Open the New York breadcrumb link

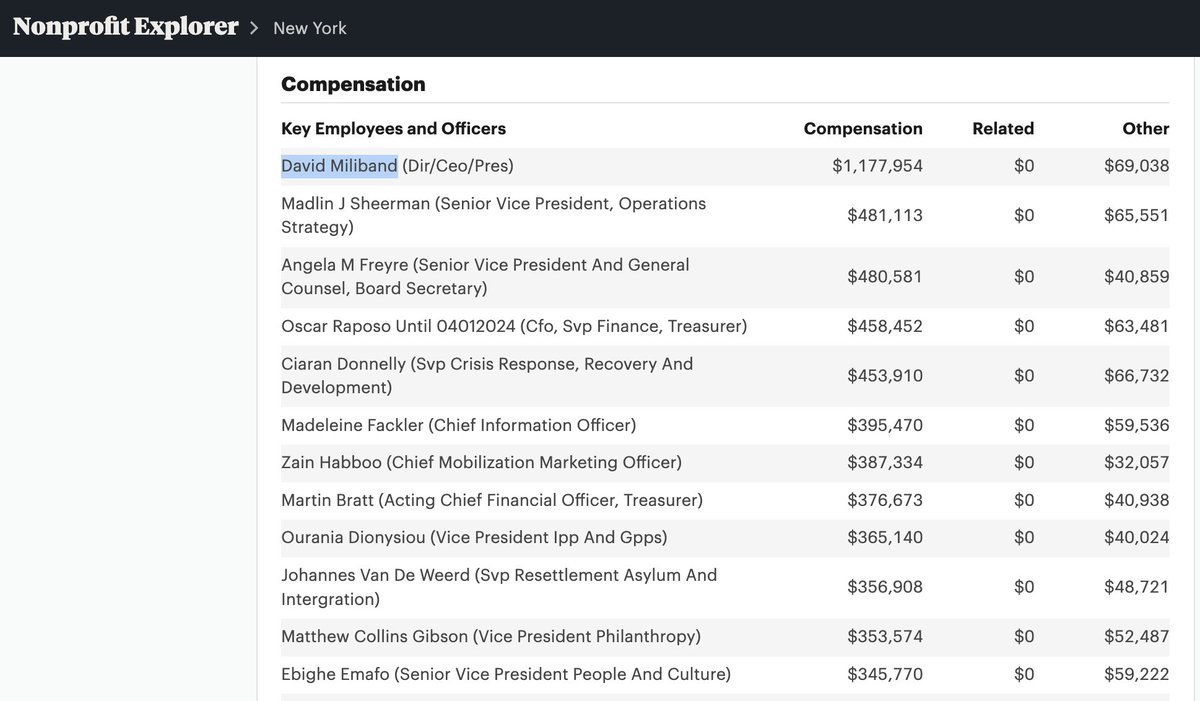tap(310, 28)
